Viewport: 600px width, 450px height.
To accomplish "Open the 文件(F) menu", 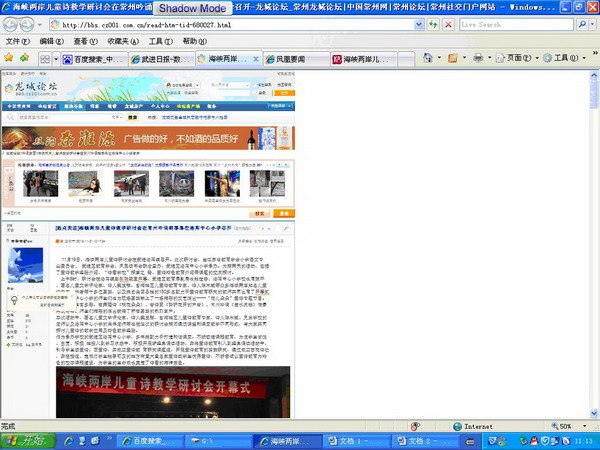I will (18, 41).
